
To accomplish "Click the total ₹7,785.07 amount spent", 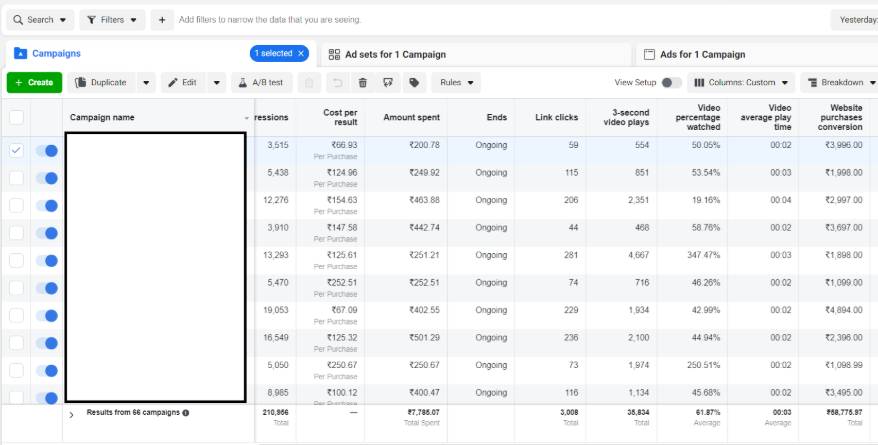I will point(423,413).
